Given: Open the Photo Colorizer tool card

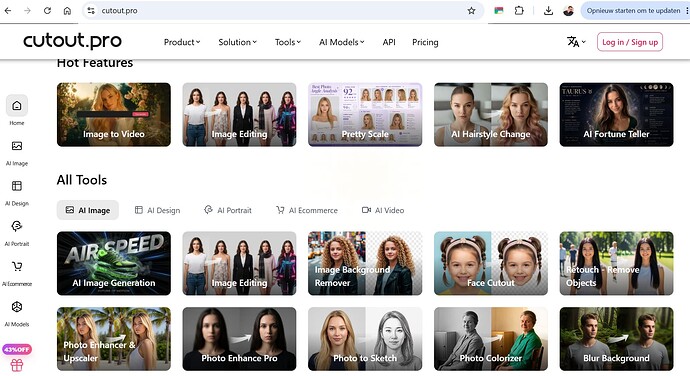Looking at the screenshot, I should point(491,339).
